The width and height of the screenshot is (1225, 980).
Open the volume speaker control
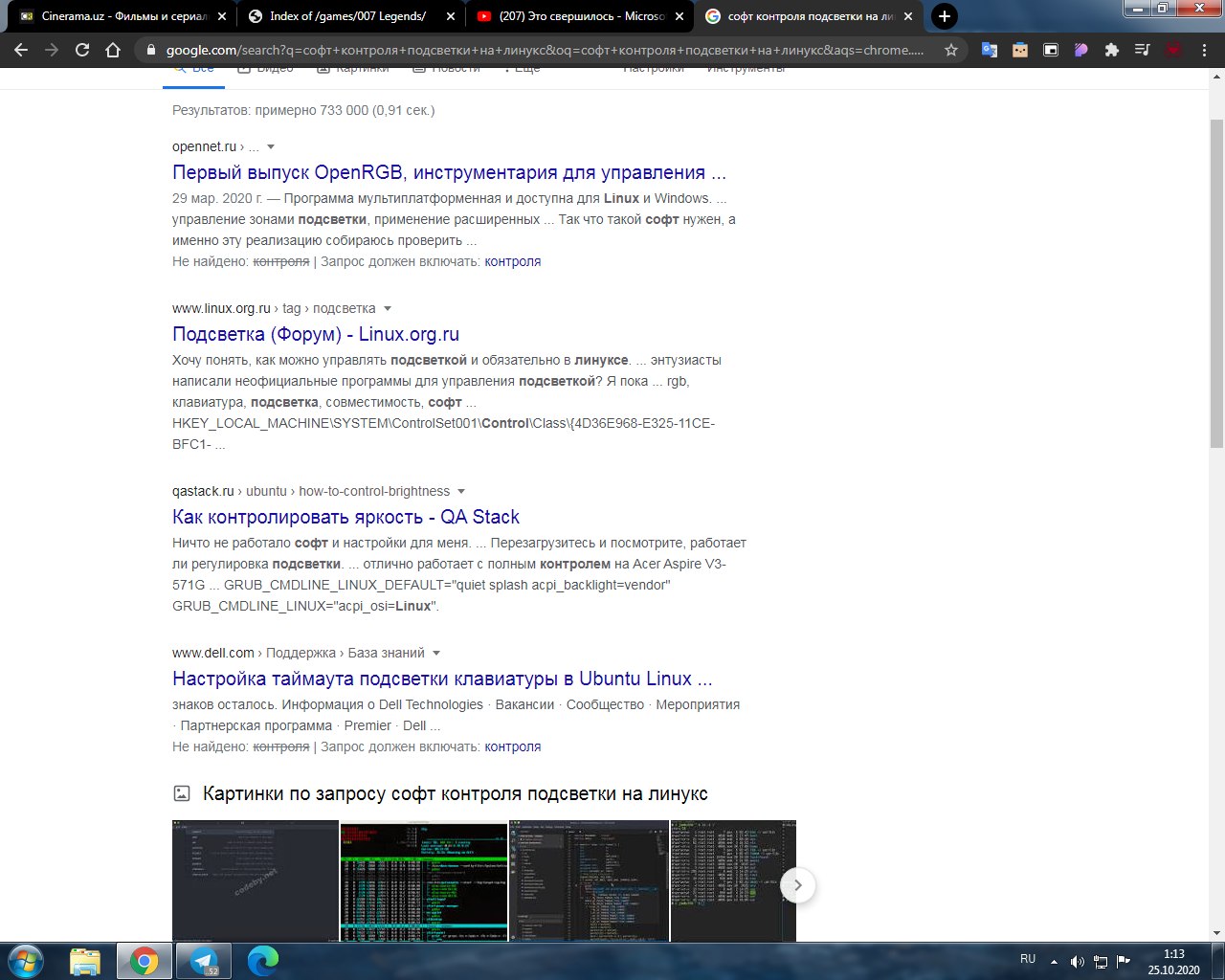[1078, 961]
